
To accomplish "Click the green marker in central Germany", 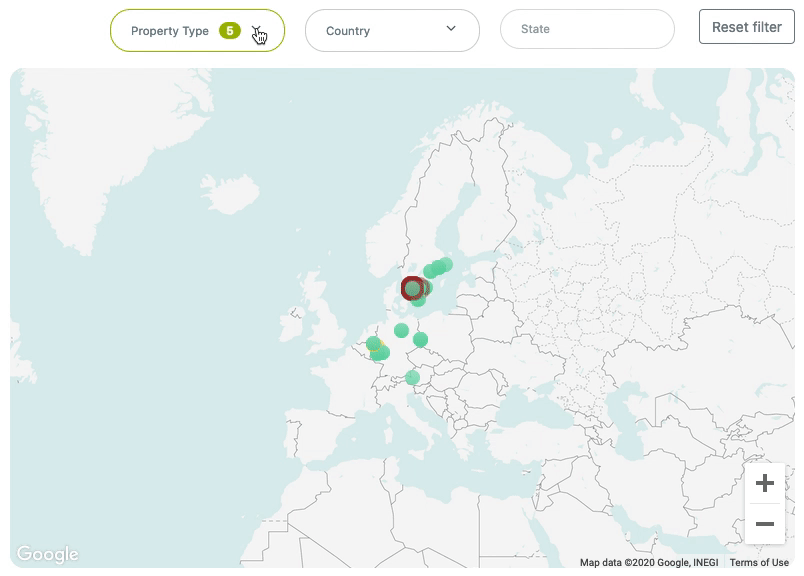I will (x=401, y=331).
